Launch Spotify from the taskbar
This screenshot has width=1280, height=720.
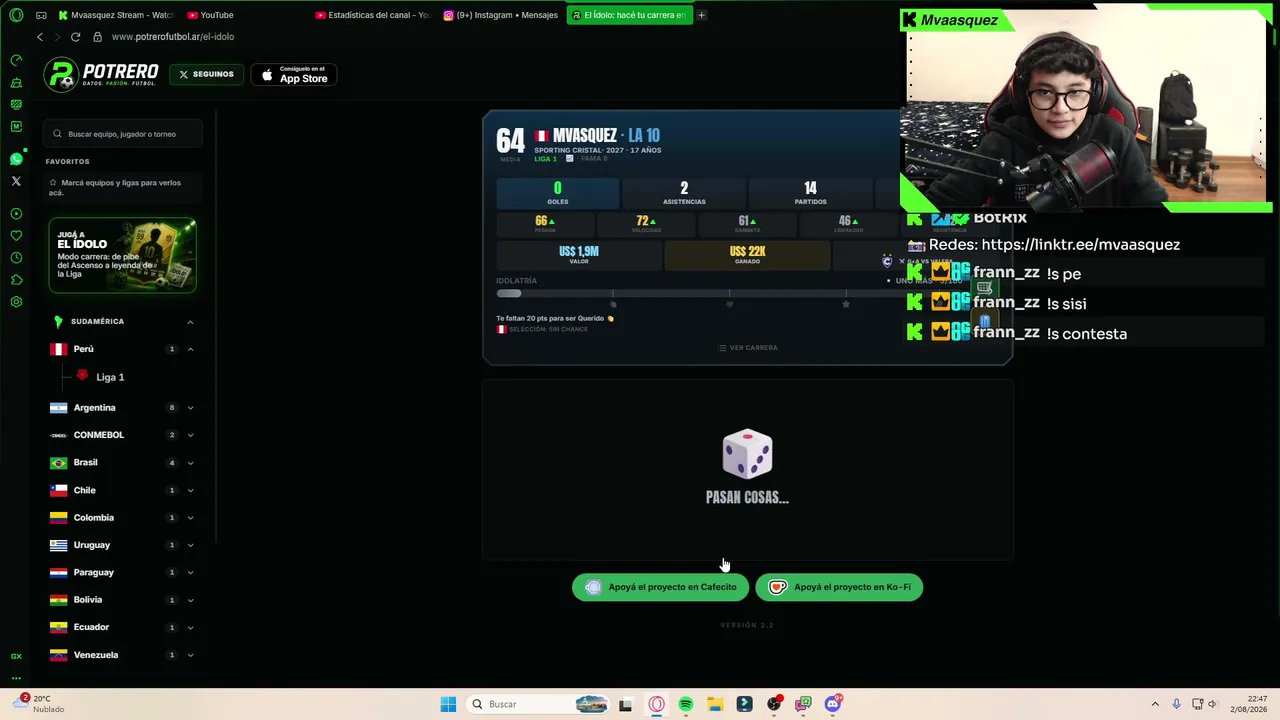click(x=686, y=704)
